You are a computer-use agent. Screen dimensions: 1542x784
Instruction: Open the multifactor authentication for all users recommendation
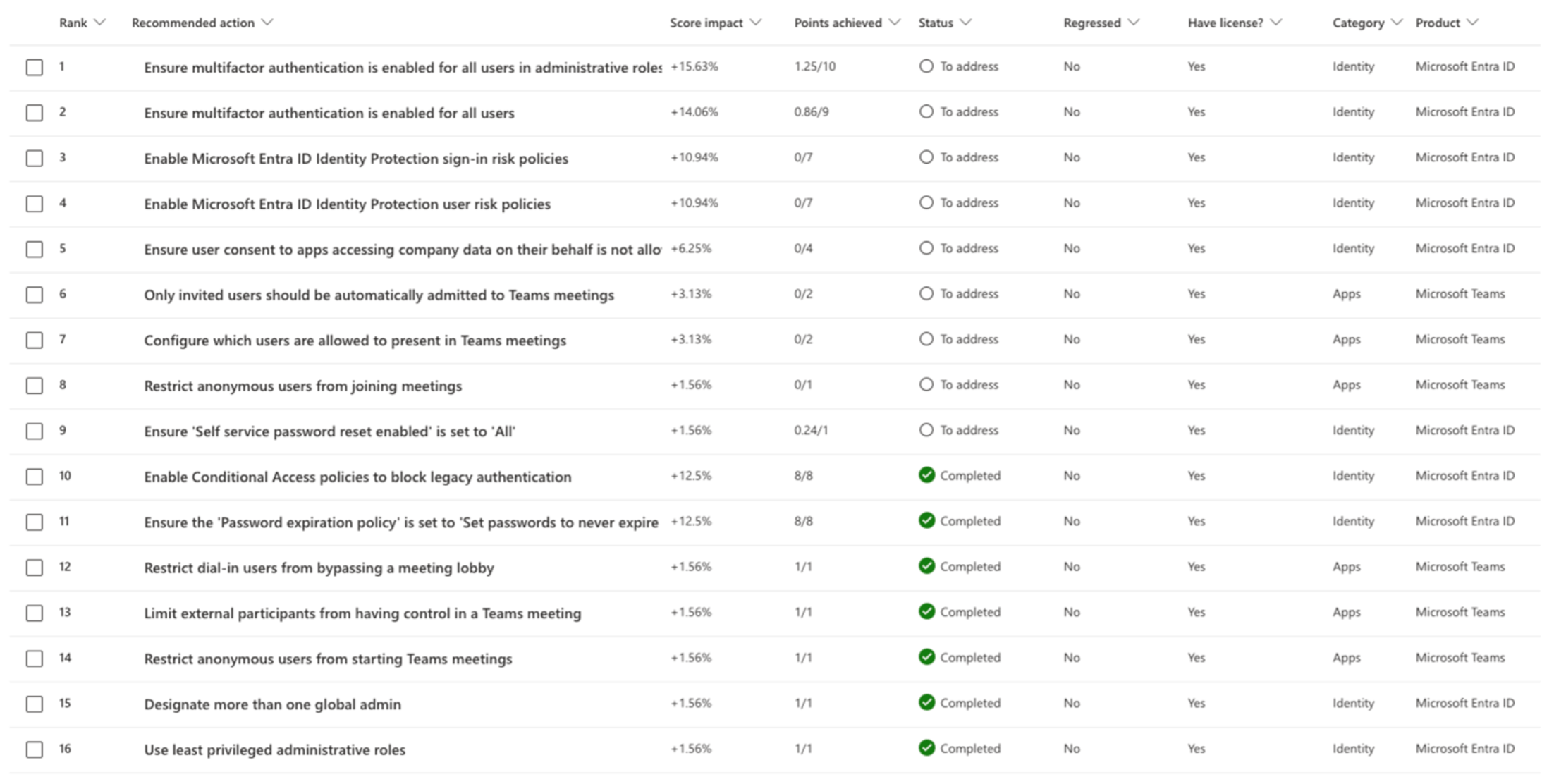(329, 113)
